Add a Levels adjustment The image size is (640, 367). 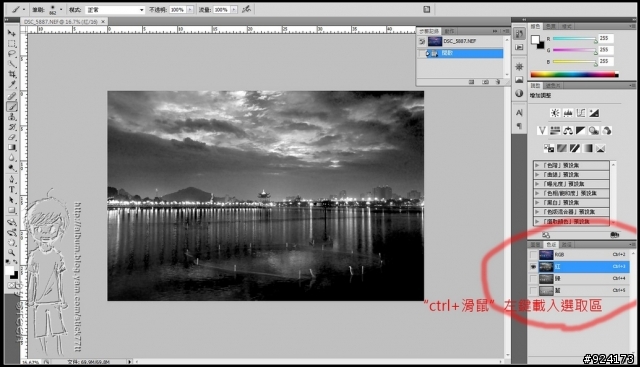(568, 113)
